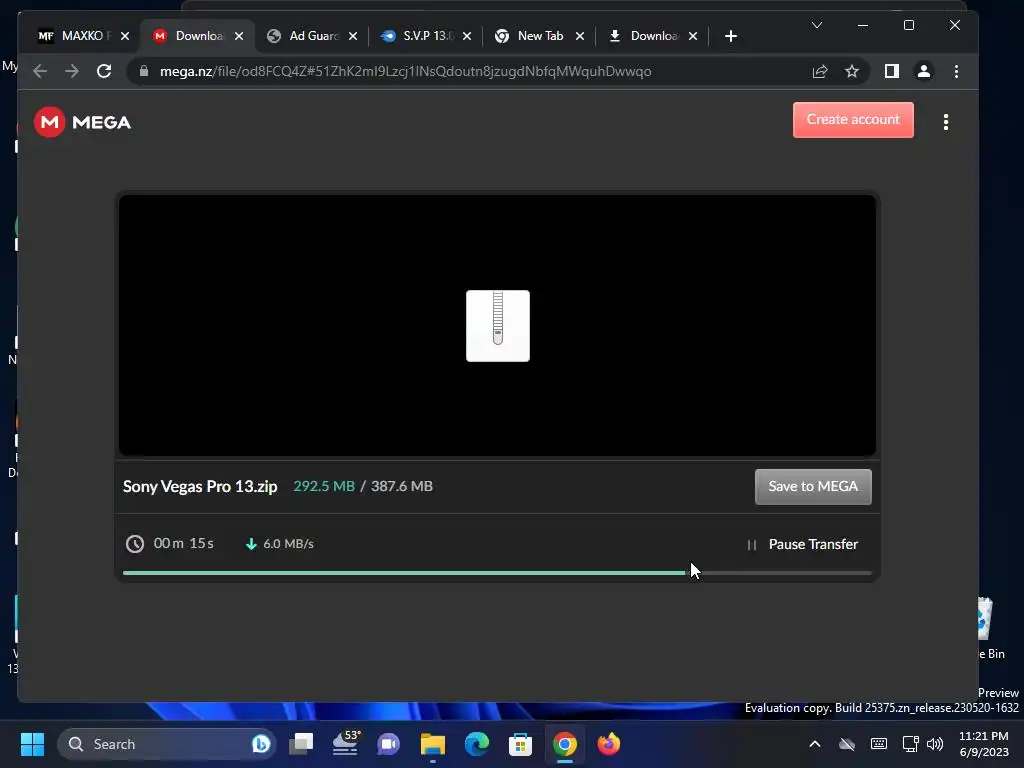Image resolution: width=1024 pixels, height=768 pixels.
Task: Click the 00m 15s remaining time text
Action: [x=184, y=543]
